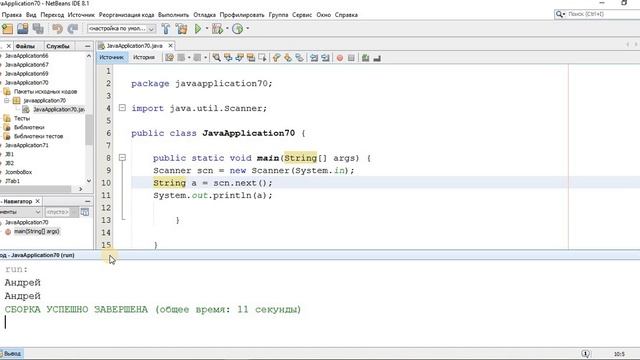
Task: Click the Redo arrow icon
Action: (x=73, y=29)
